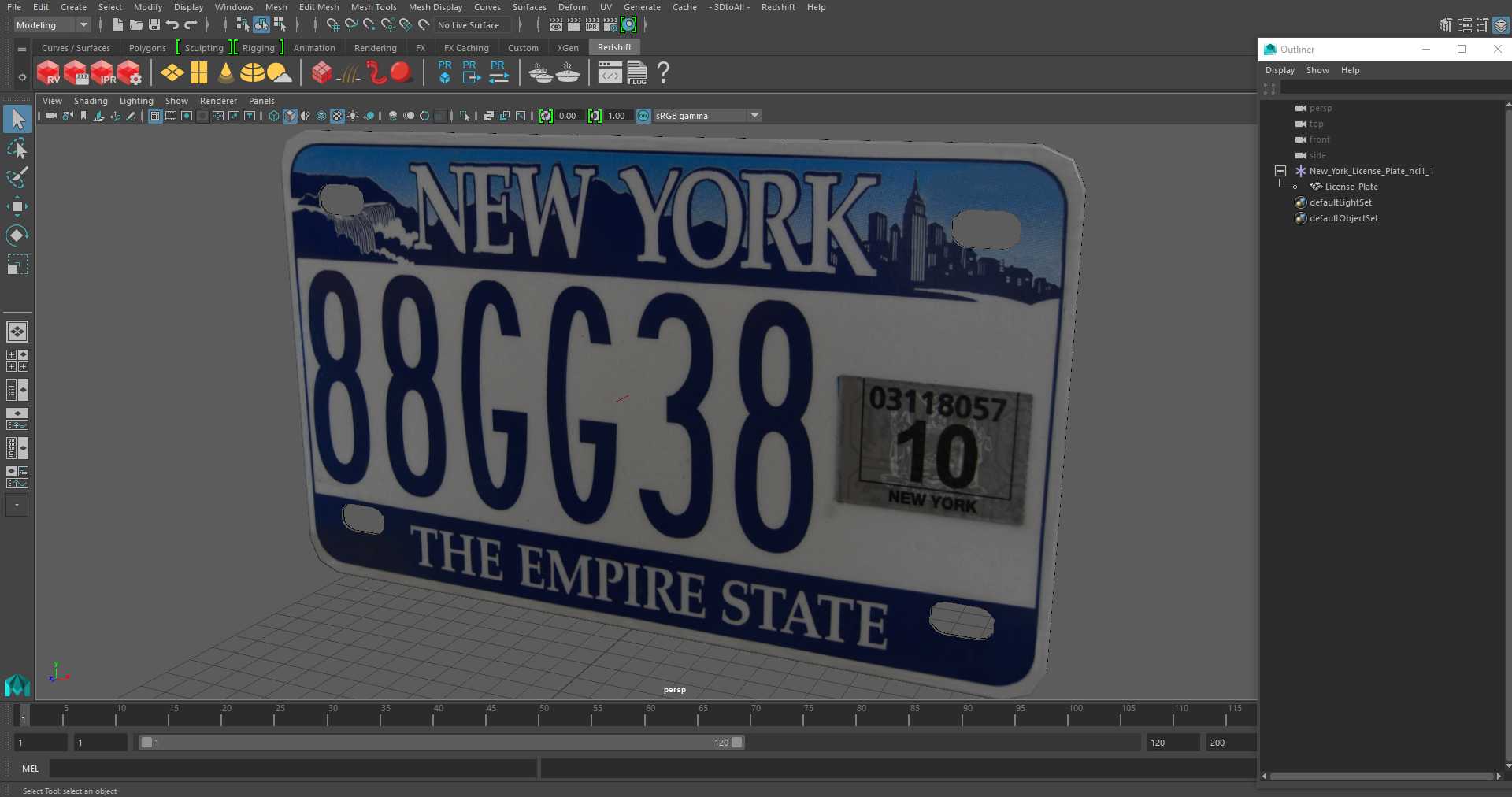This screenshot has width=1512, height=797.
Task: Create Redshift dome light
Action: [252, 73]
